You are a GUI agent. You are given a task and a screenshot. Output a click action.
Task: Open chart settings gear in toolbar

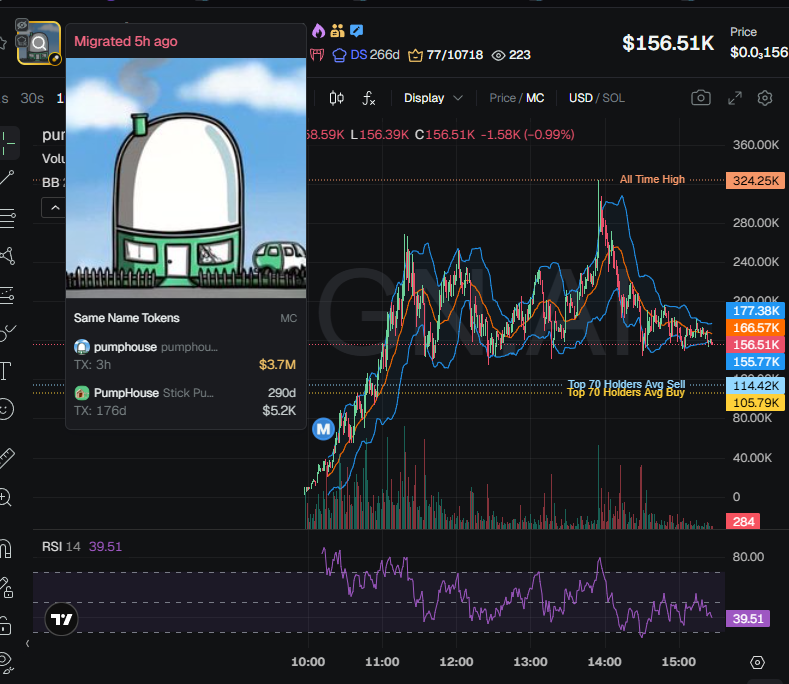coord(765,98)
